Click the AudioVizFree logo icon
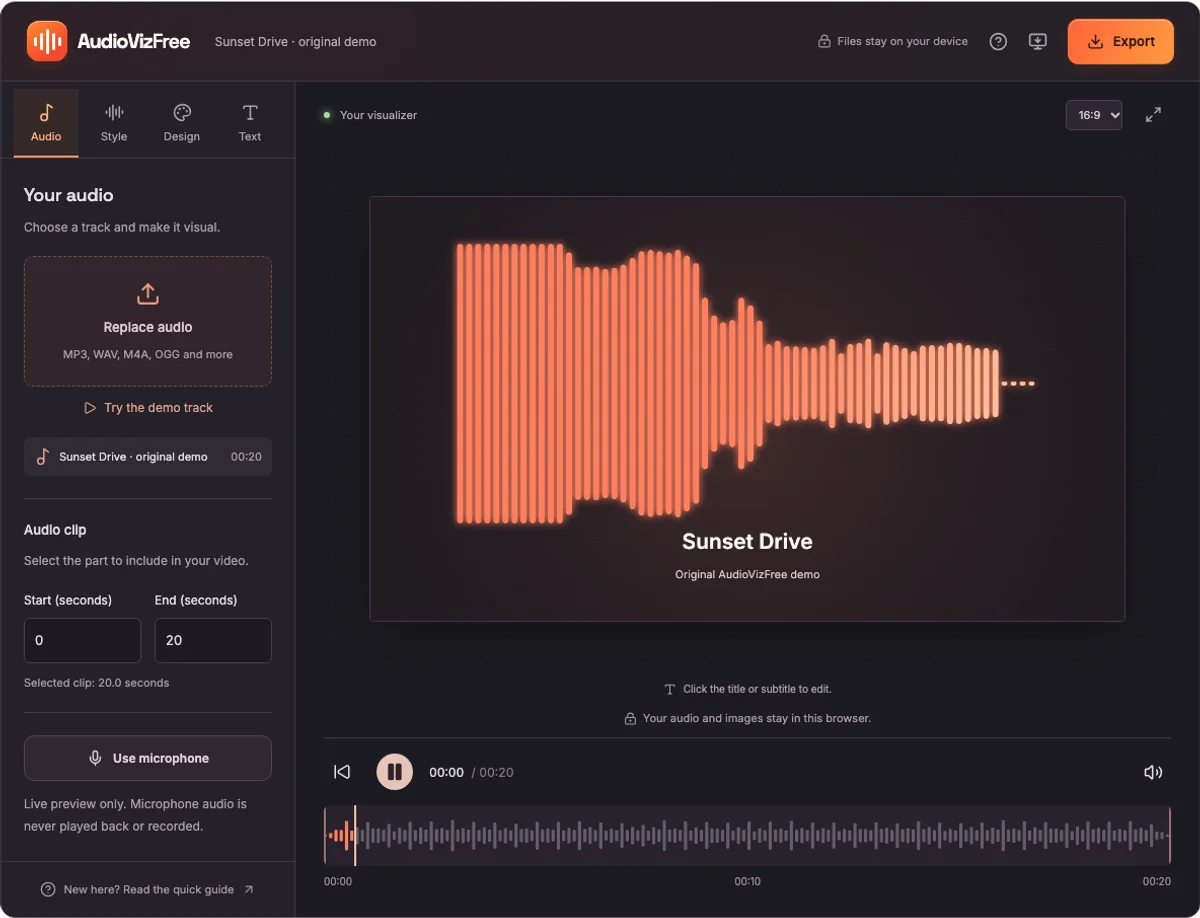 click(x=47, y=41)
